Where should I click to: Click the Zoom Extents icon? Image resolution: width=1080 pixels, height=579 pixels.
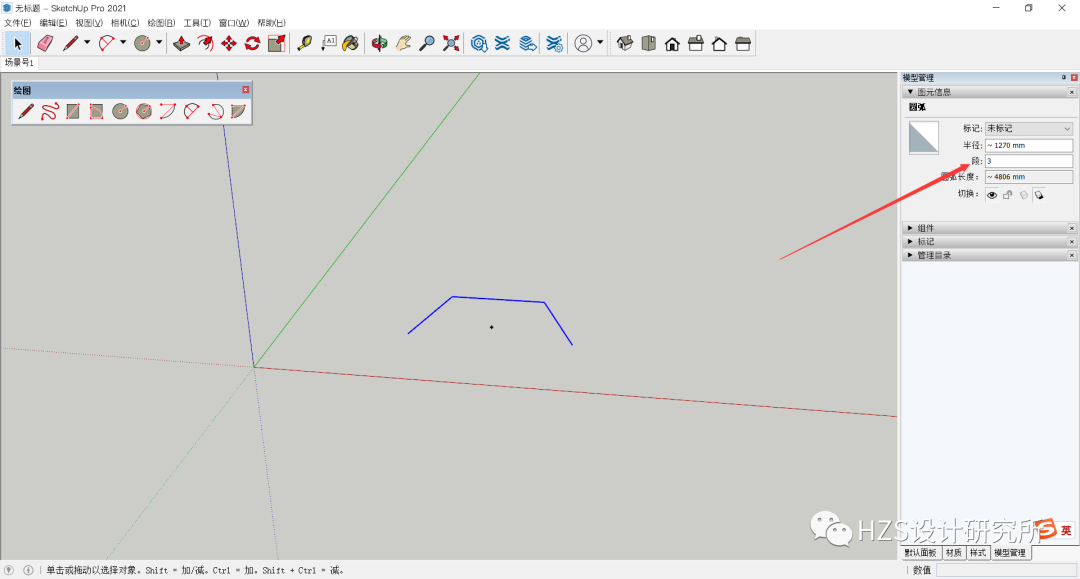(449, 43)
